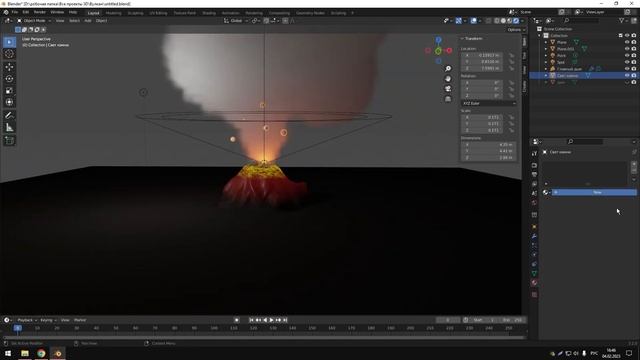640x360 pixels.
Task: Select the Transform tool
Action: 9,102
